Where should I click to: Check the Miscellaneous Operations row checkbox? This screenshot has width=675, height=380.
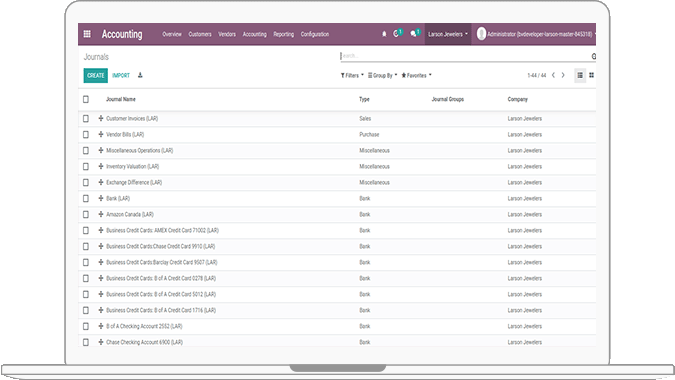pyautogui.click(x=86, y=150)
